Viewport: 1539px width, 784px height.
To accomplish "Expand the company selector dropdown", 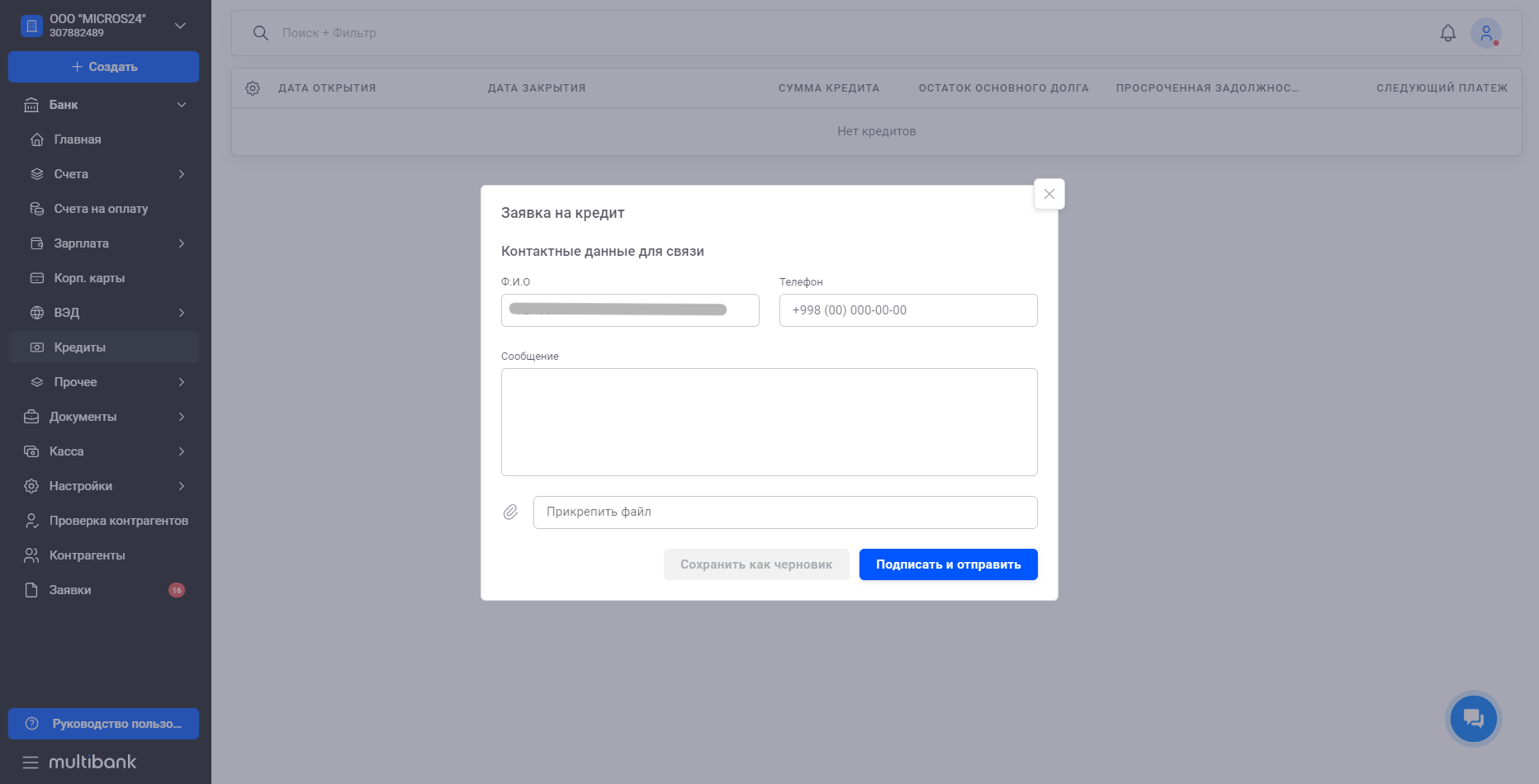I will point(180,26).
